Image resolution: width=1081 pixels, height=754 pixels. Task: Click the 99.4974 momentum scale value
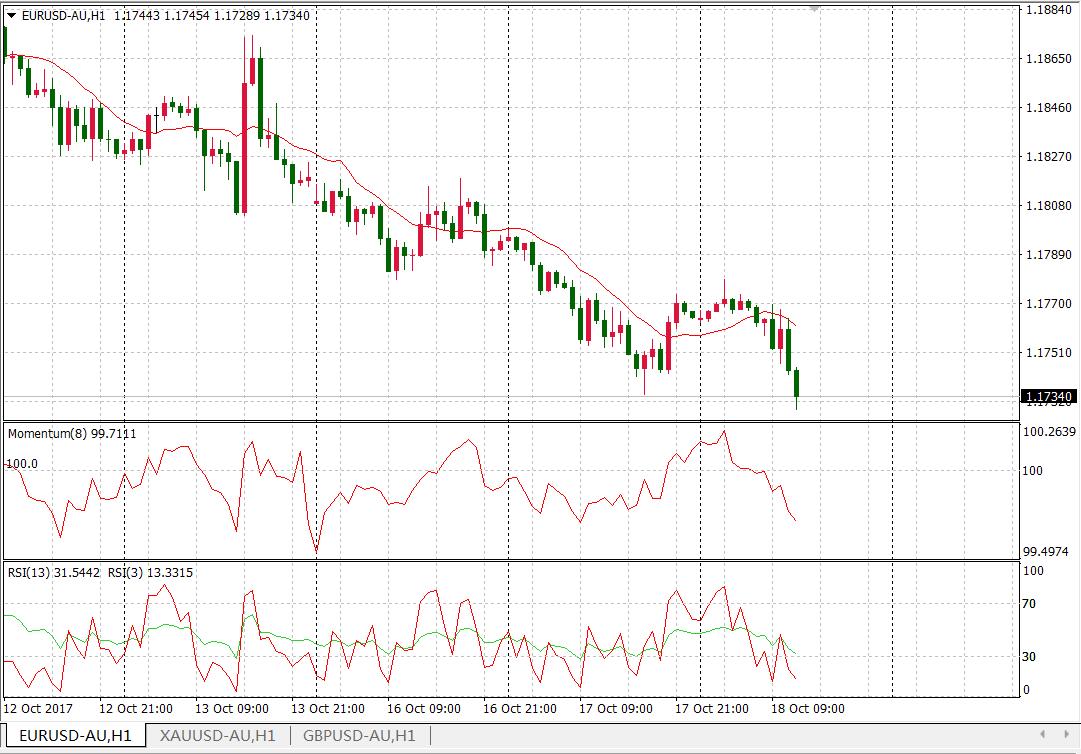coord(1046,551)
